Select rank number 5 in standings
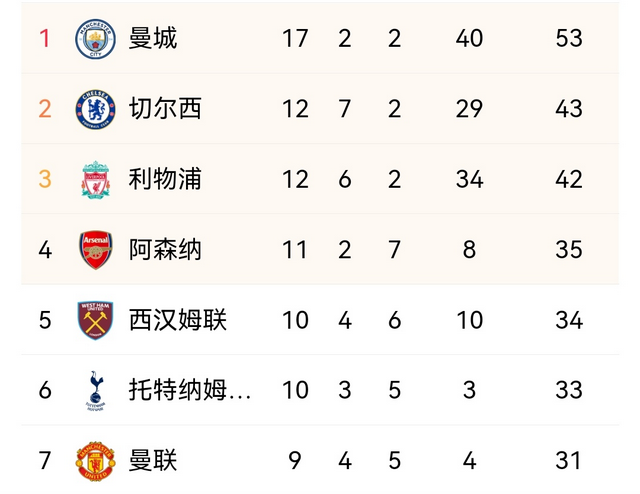 point(45,320)
